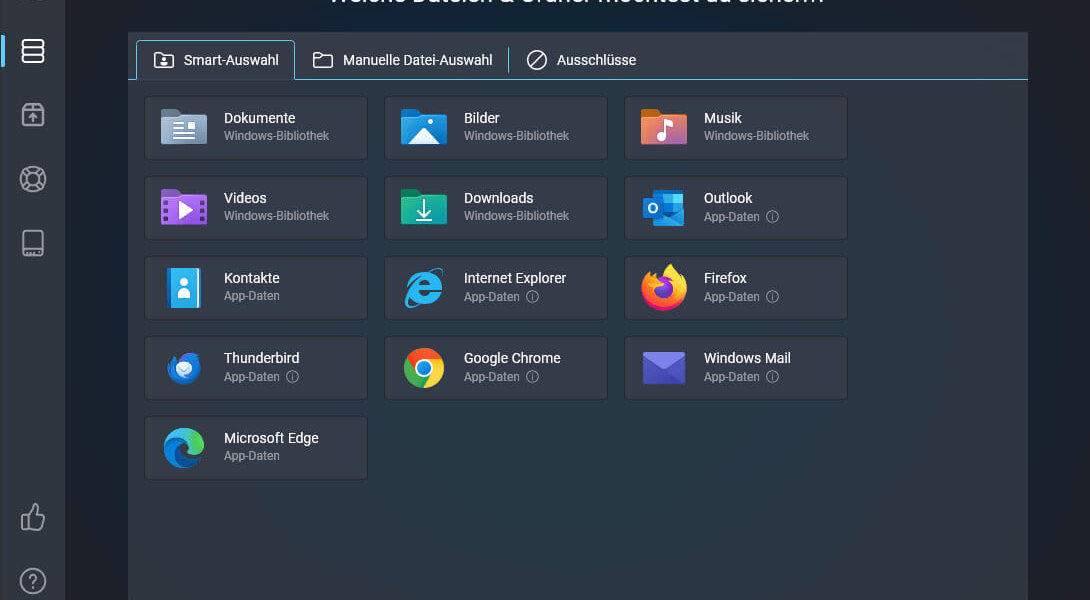Select the Videos library tile
The image size is (1090, 600).
pyautogui.click(x=256, y=207)
